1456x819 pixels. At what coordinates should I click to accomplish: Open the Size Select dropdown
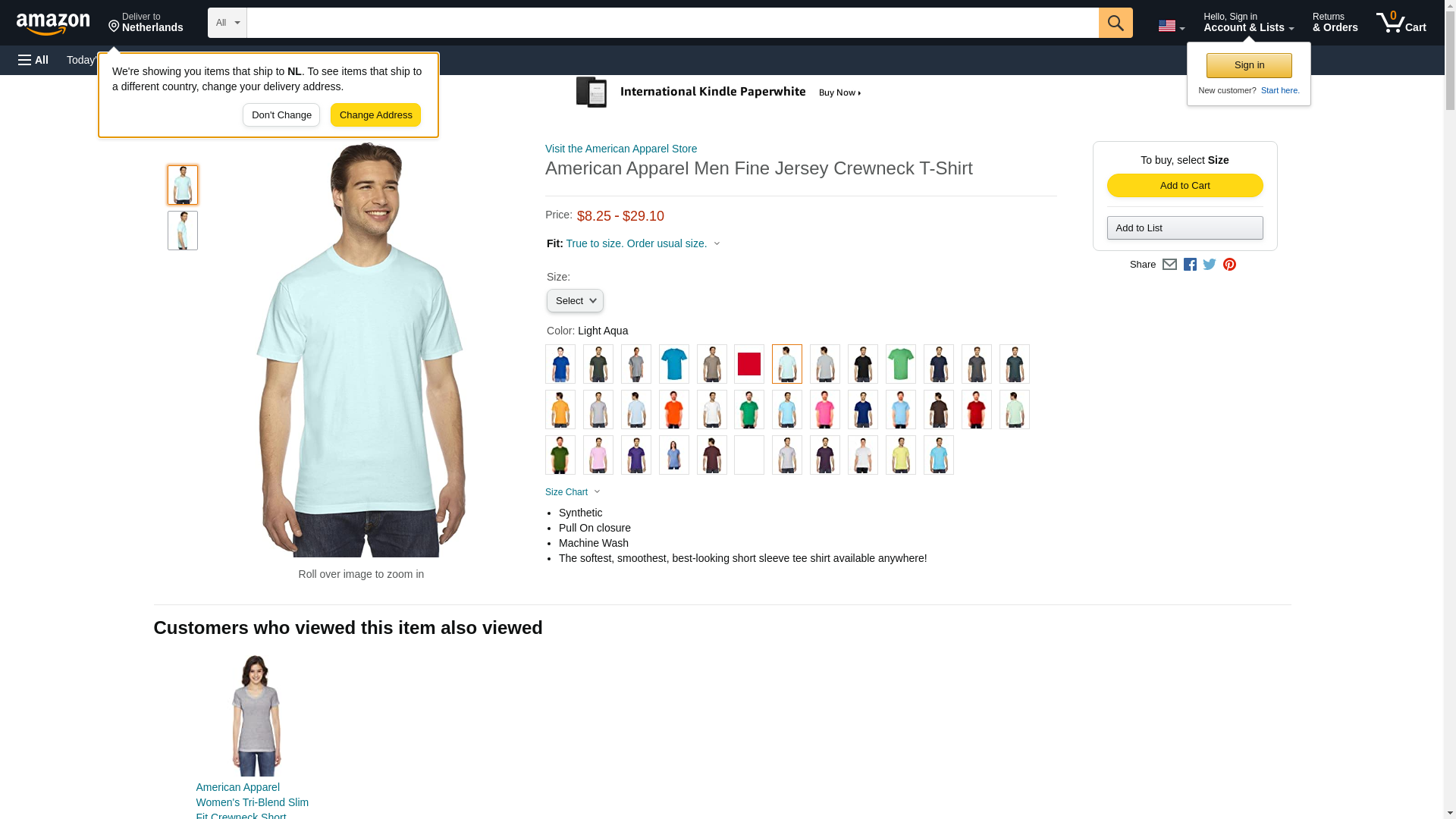(575, 301)
